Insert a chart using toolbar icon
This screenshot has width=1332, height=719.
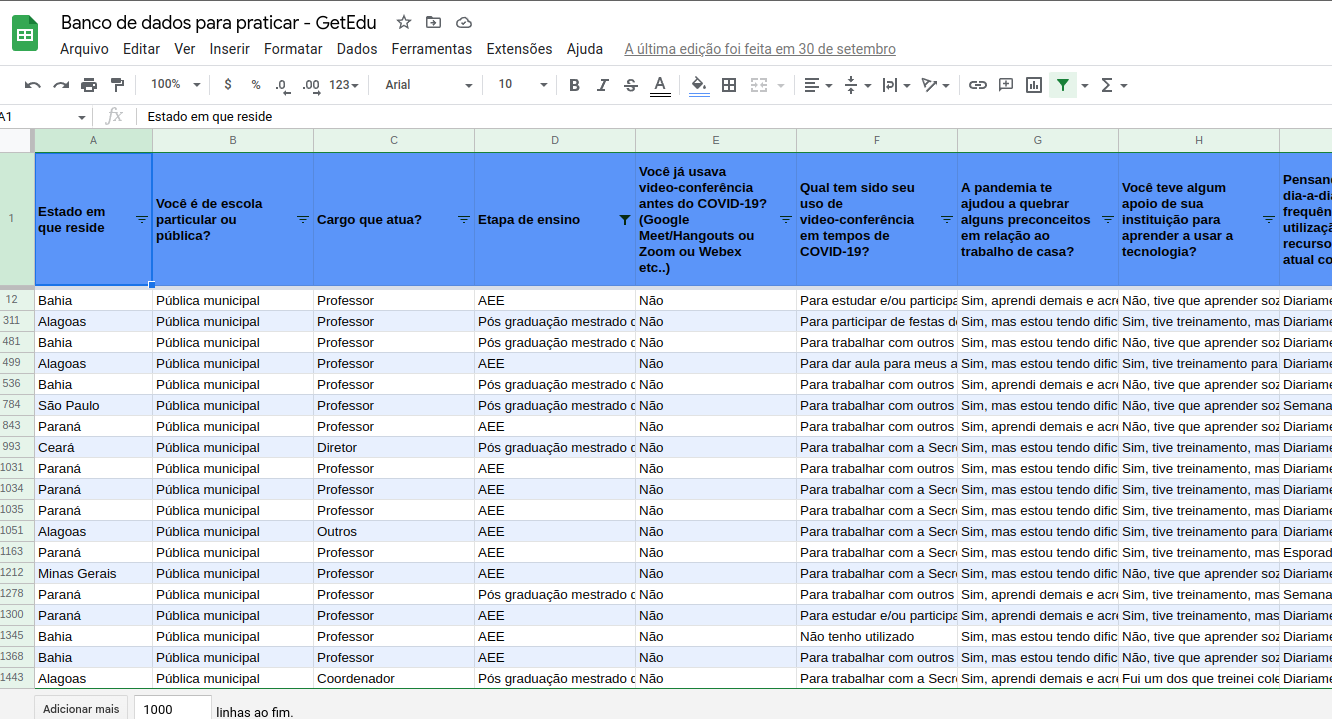point(1034,85)
